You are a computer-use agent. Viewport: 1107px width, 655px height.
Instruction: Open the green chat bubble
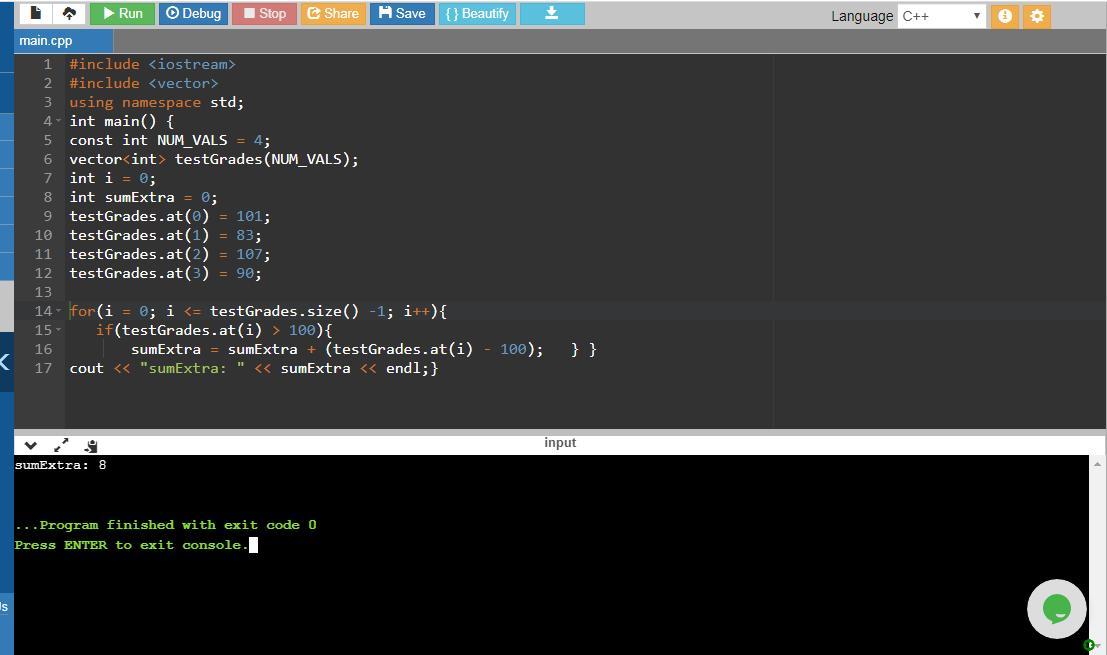[1057, 609]
